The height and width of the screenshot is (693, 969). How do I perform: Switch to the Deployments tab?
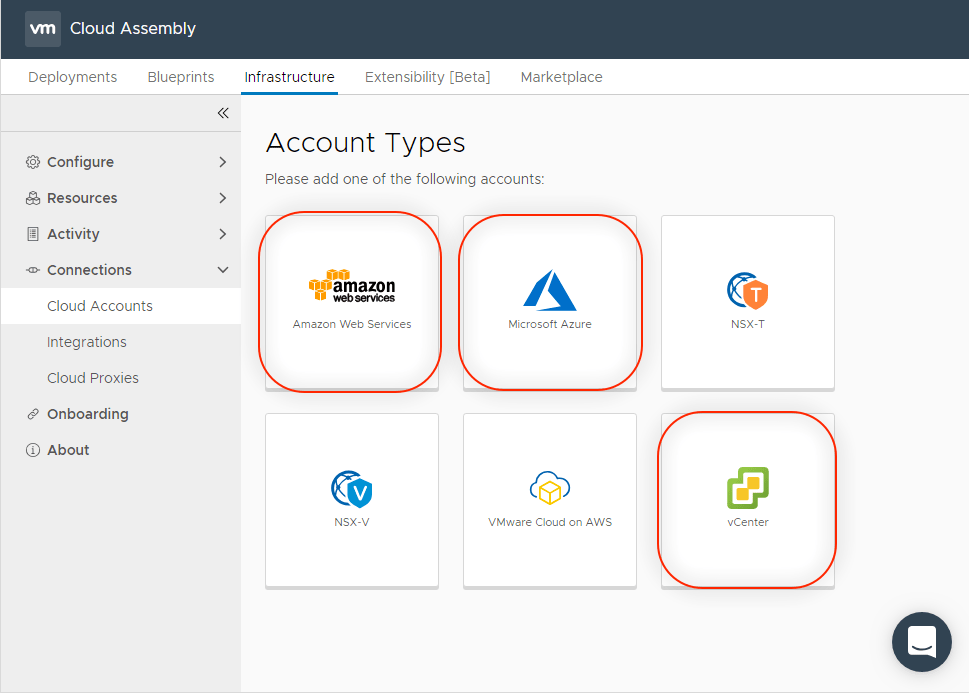72,77
